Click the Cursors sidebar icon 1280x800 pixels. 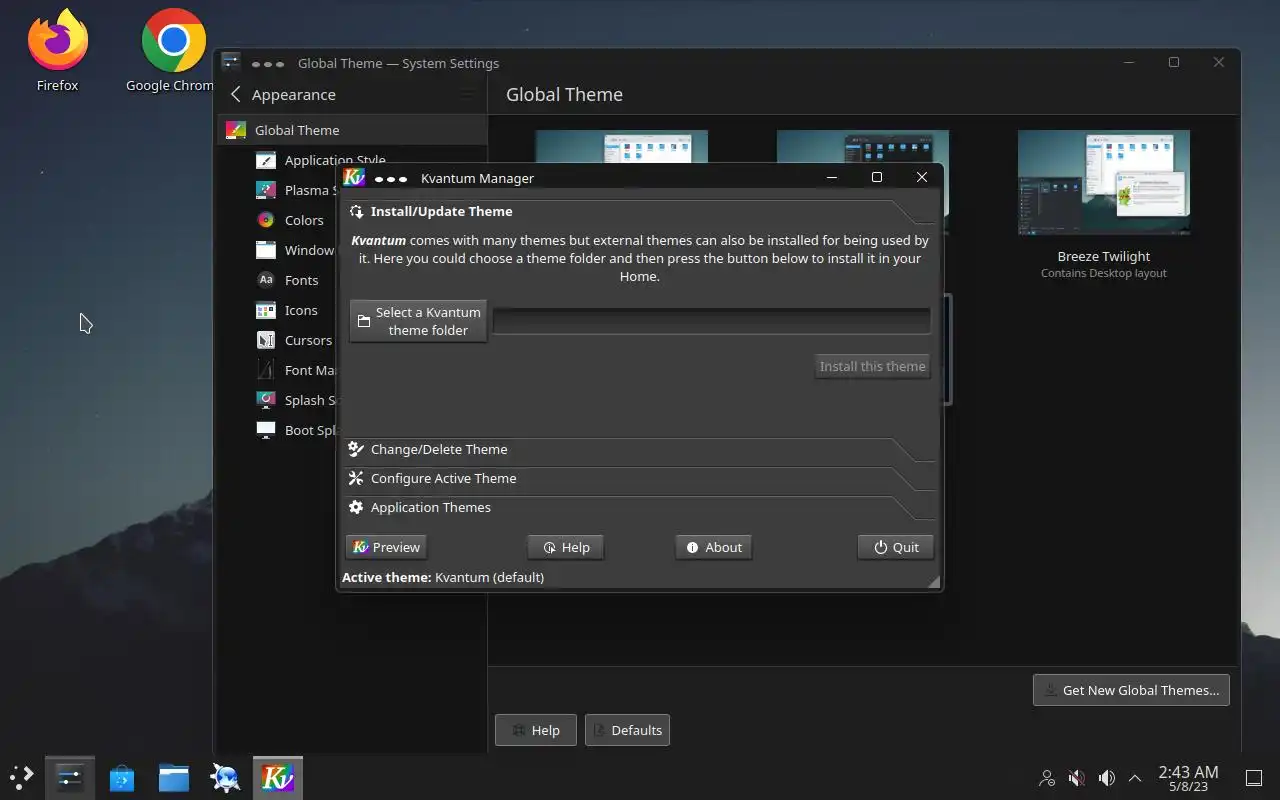coord(265,340)
